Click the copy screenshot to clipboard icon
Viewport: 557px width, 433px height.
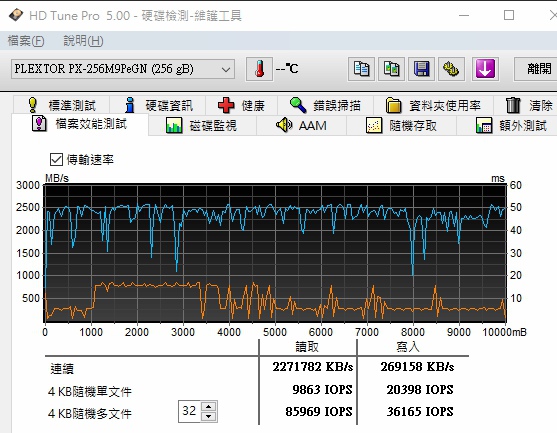coord(391,69)
